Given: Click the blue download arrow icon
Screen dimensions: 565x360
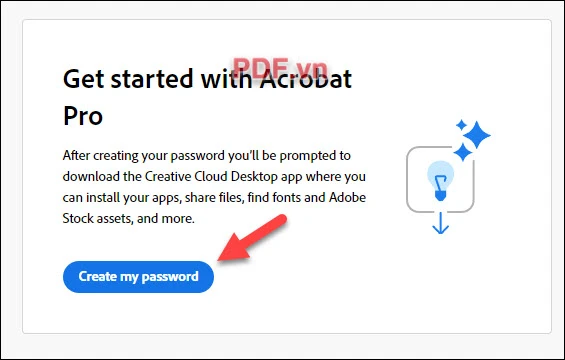Looking at the screenshot, I should (x=440, y=223).
